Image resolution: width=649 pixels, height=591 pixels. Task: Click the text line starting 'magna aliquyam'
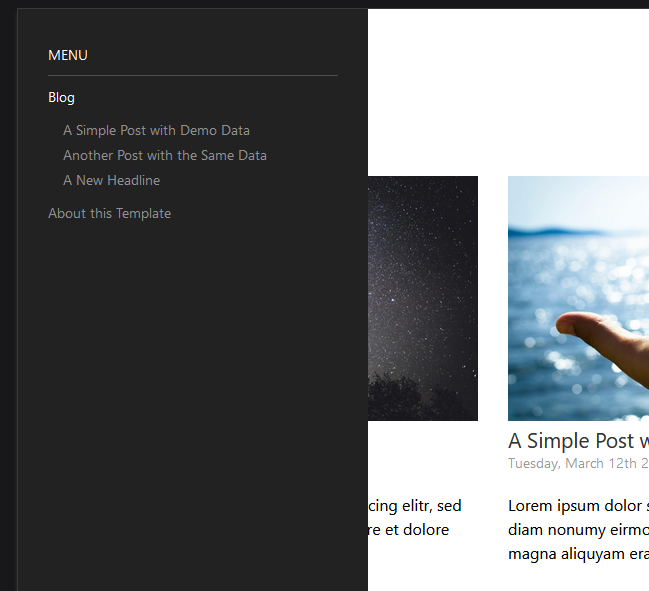pyautogui.click(x=578, y=554)
